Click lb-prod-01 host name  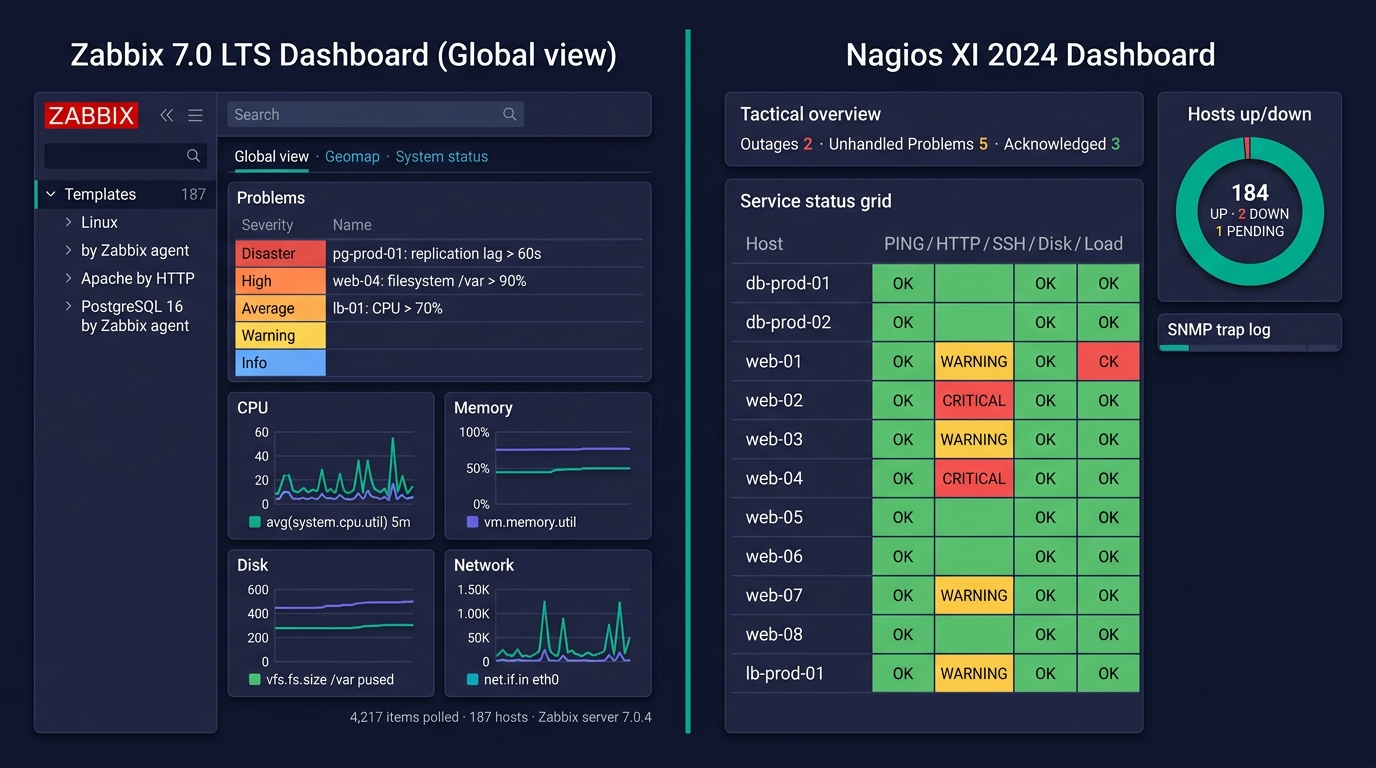(785, 674)
